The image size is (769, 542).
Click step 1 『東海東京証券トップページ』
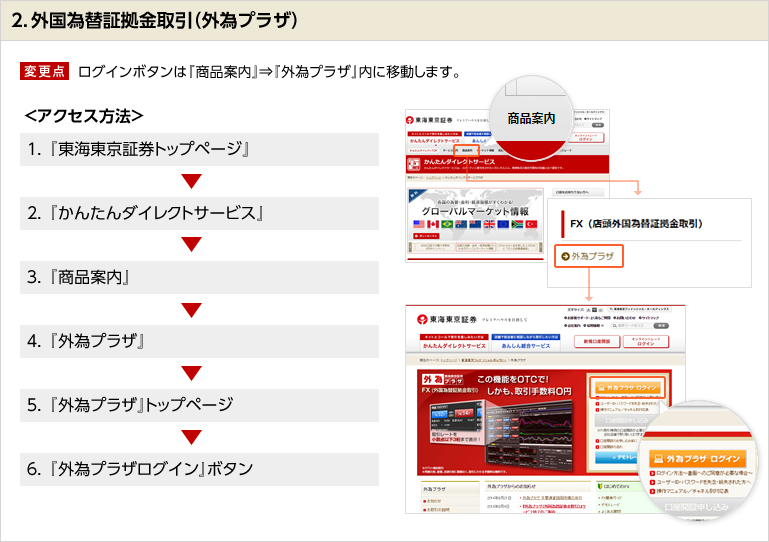tap(199, 149)
